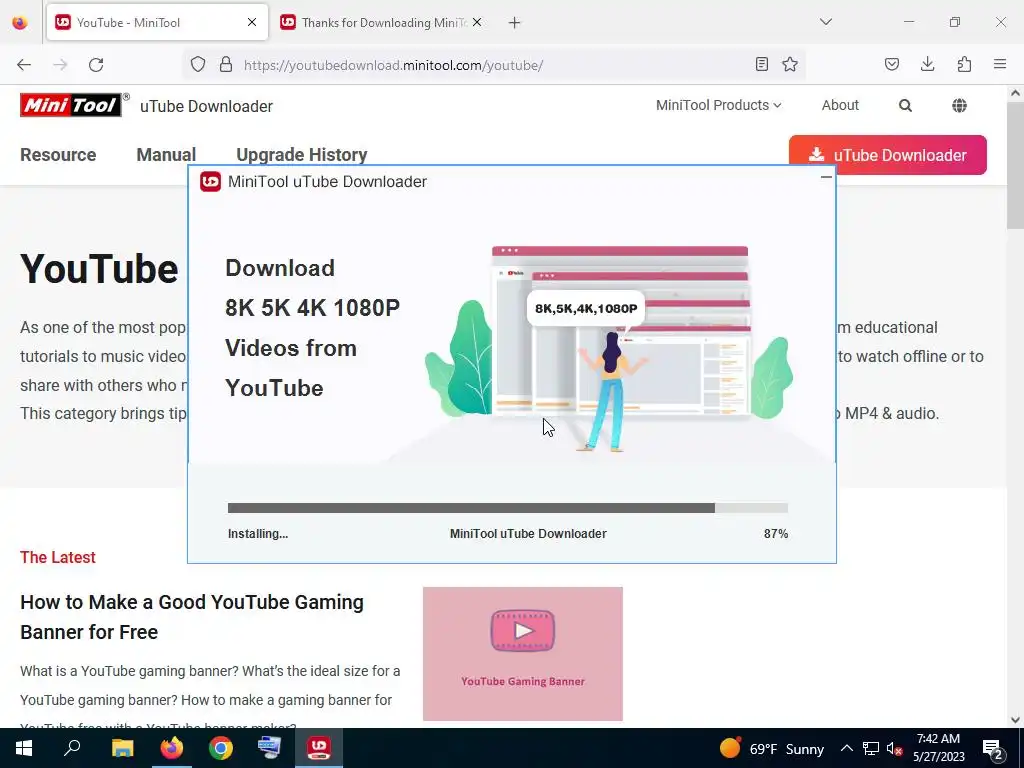The width and height of the screenshot is (1024, 768).
Task: Open the language globe icon
Action: 959,106
